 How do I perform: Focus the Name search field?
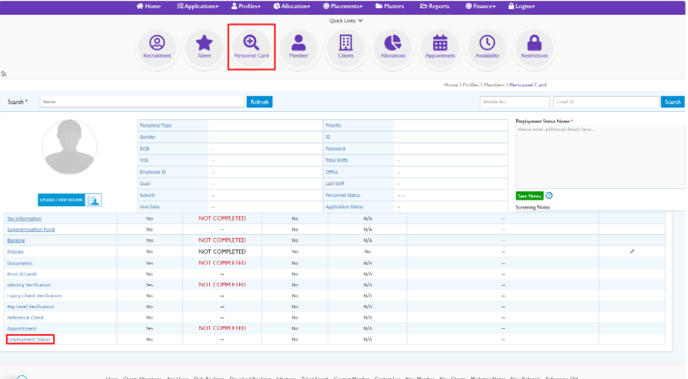pos(142,102)
